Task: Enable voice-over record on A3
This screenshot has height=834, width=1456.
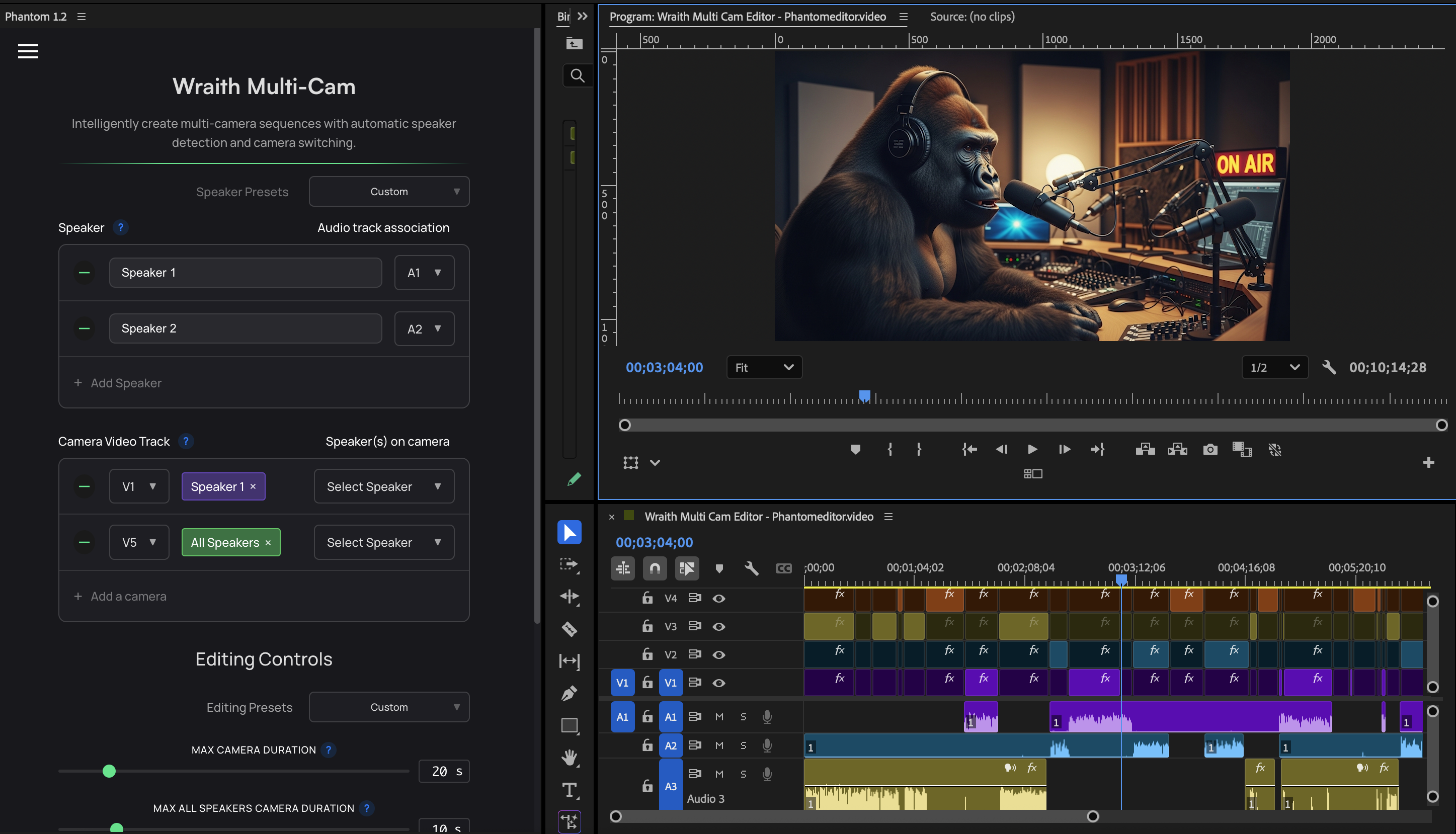Action: tap(767, 774)
